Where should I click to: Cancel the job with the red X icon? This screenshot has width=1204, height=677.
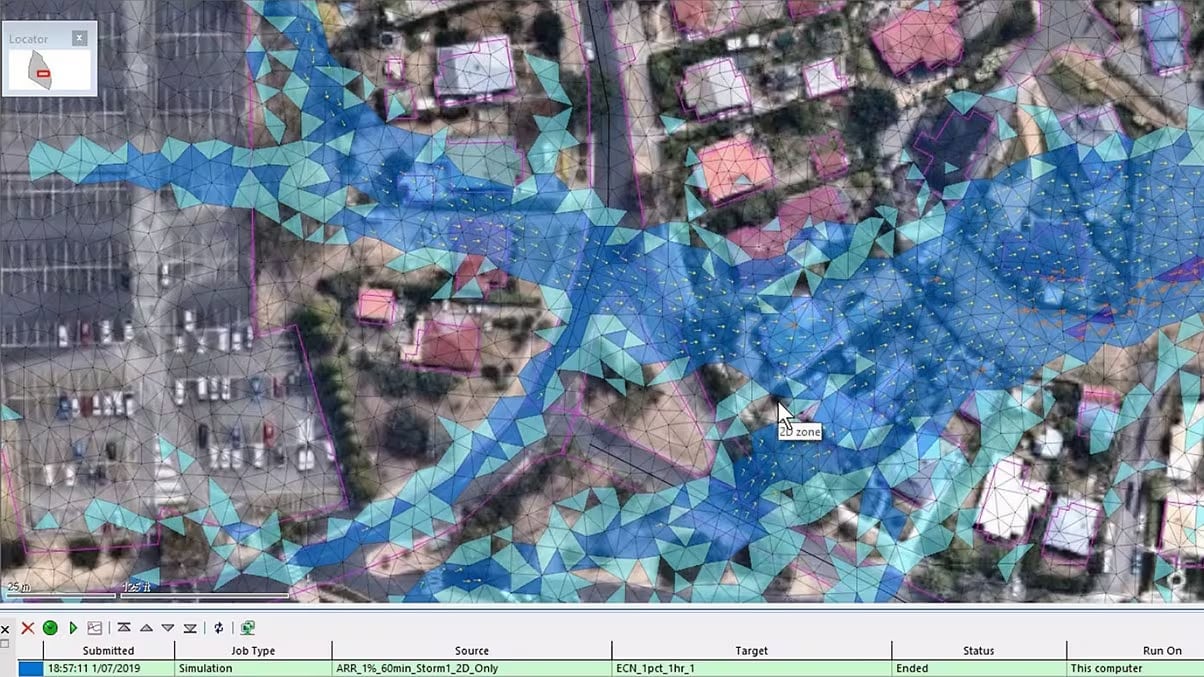(28, 628)
